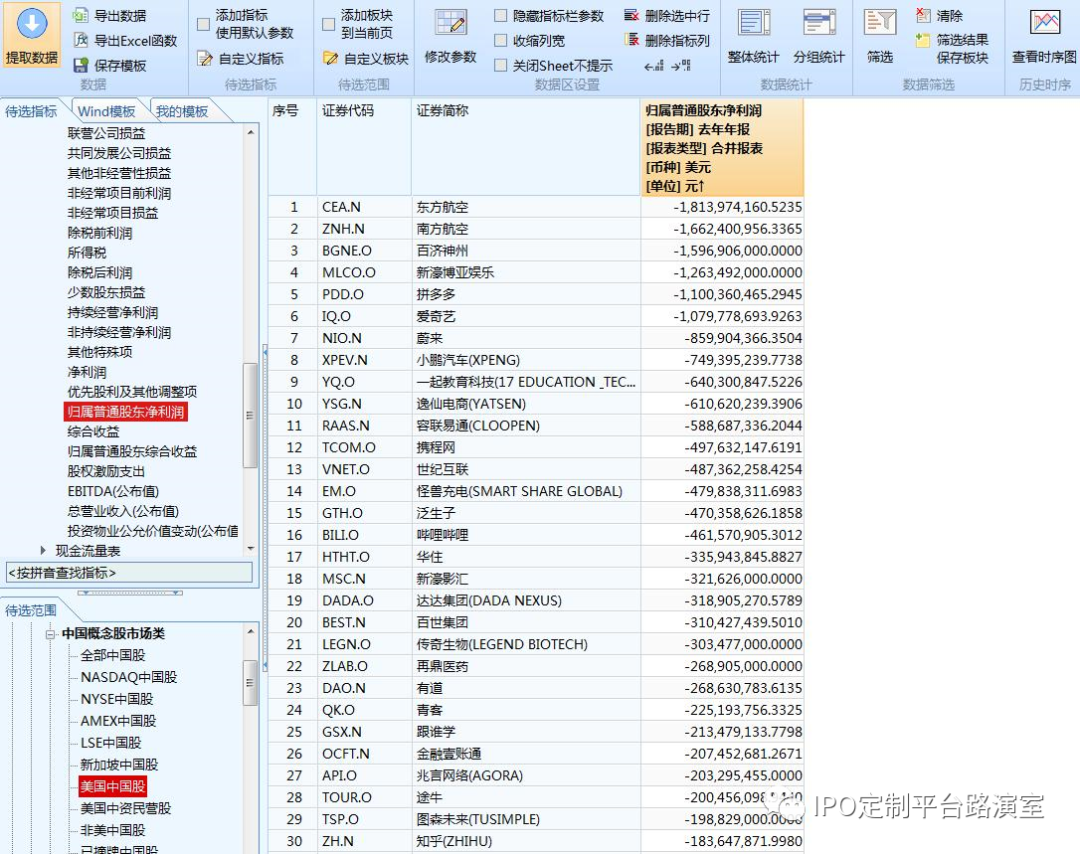Select the 待选范围 tab
1080x854 pixels.
(31, 610)
